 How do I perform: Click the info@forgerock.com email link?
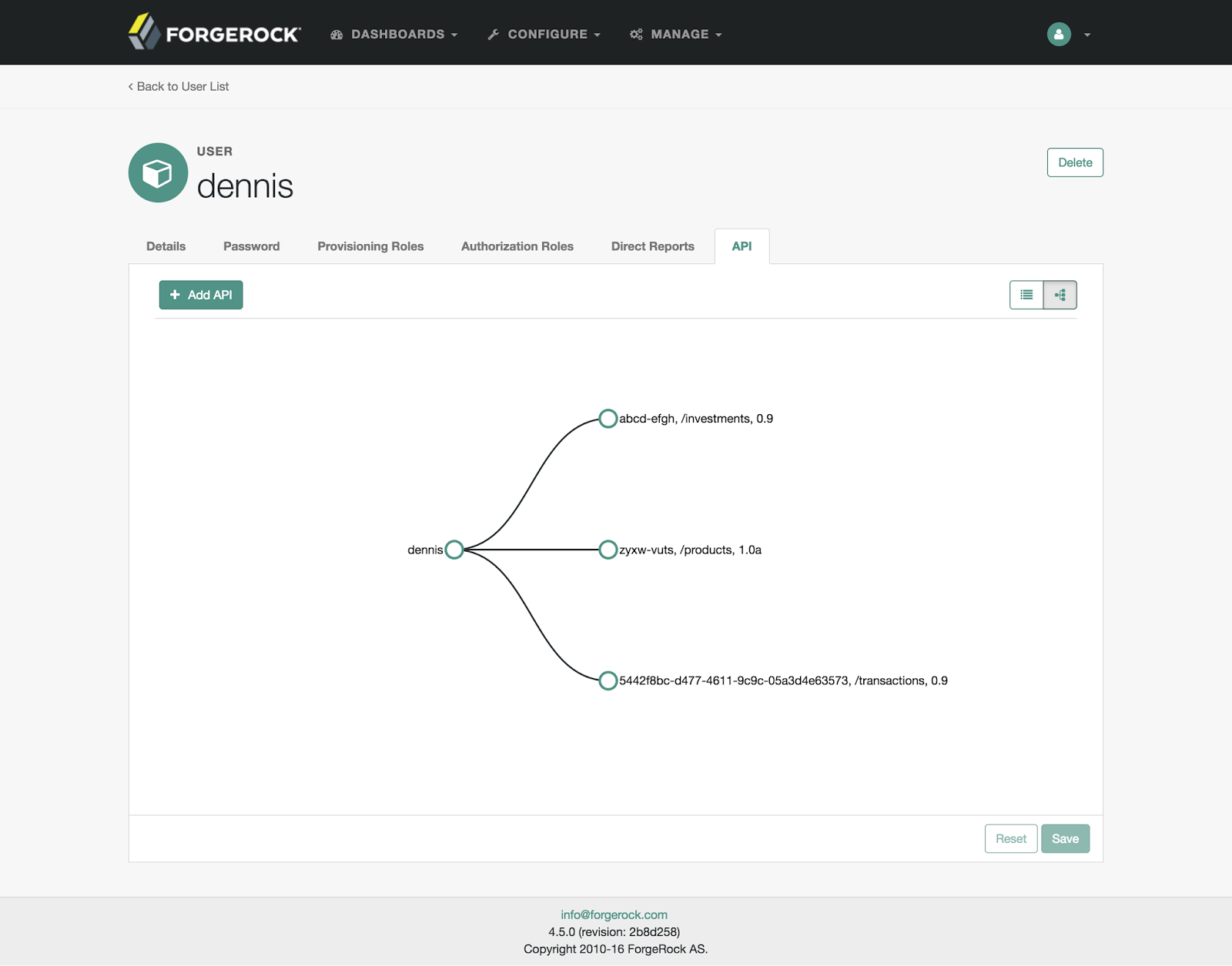click(614, 914)
